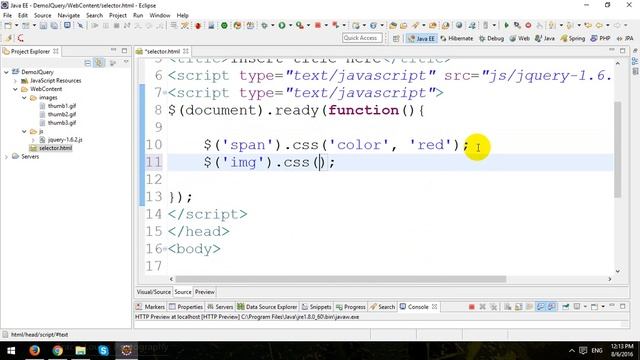Click the editor vertical scrollbar
Image resolution: width=640 pixels, height=360 pixels.
[618, 149]
